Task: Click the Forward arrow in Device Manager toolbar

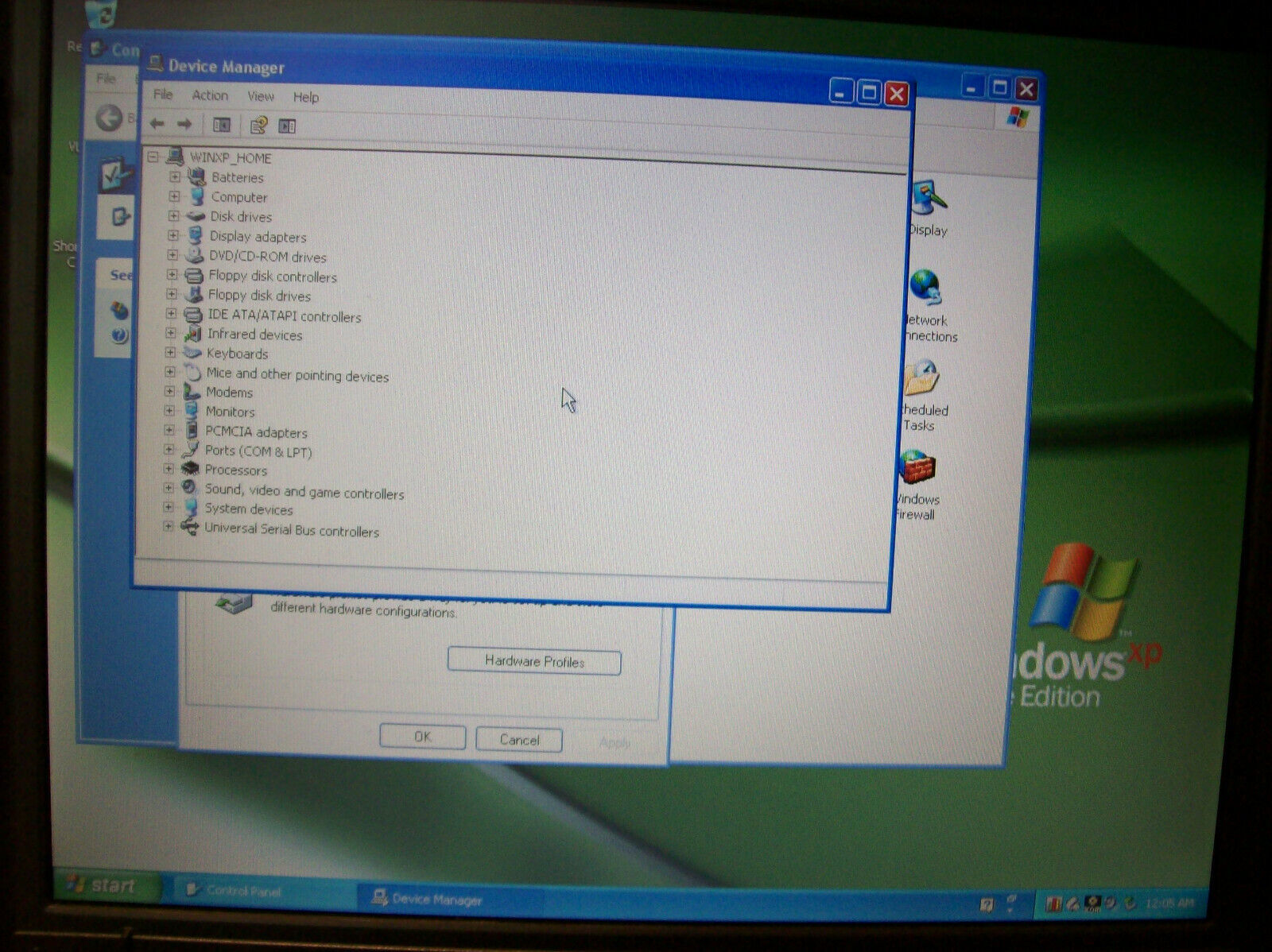Action: [184, 124]
